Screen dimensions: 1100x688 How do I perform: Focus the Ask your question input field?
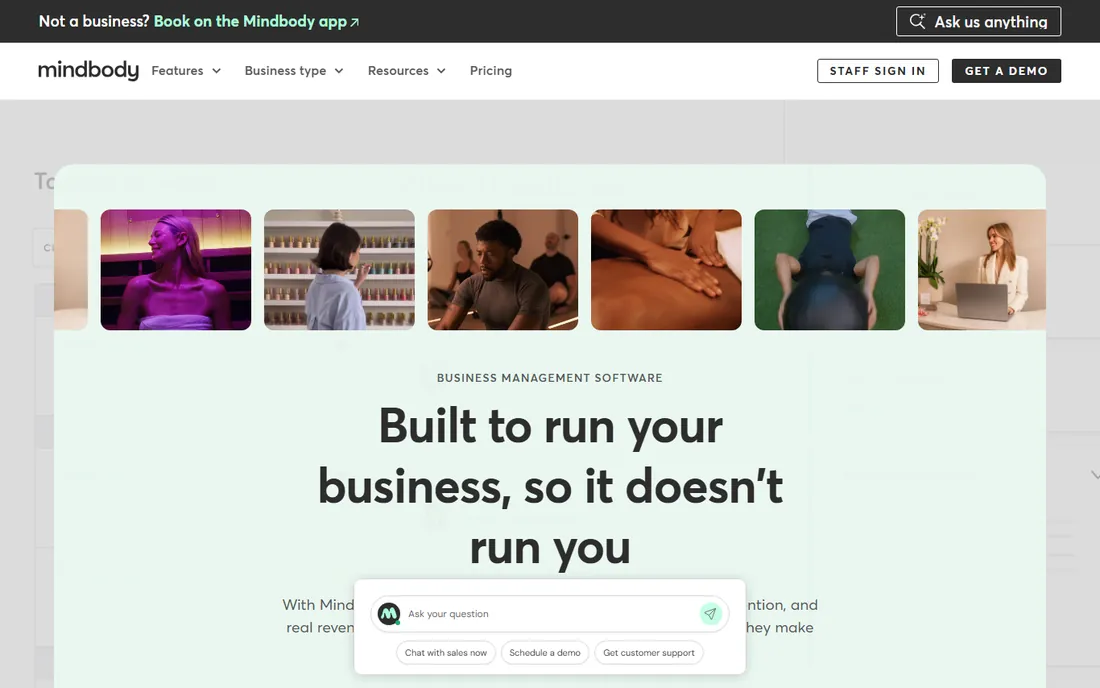pyautogui.click(x=551, y=614)
